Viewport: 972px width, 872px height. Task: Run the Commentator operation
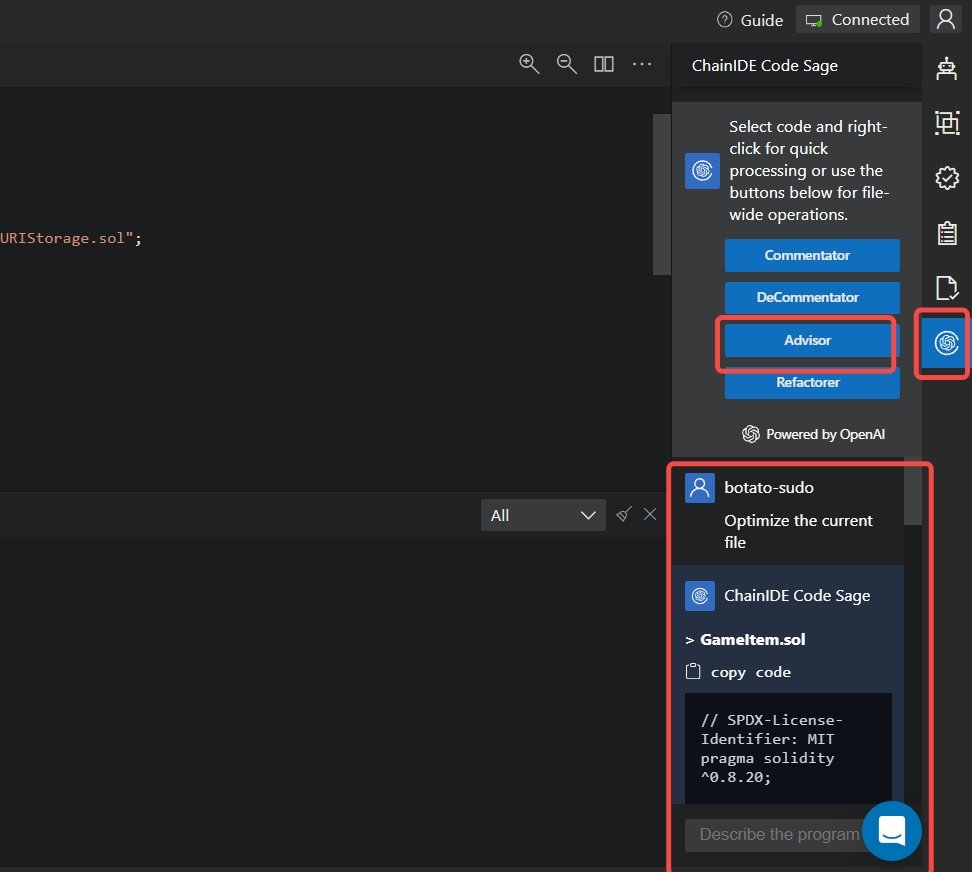point(812,255)
